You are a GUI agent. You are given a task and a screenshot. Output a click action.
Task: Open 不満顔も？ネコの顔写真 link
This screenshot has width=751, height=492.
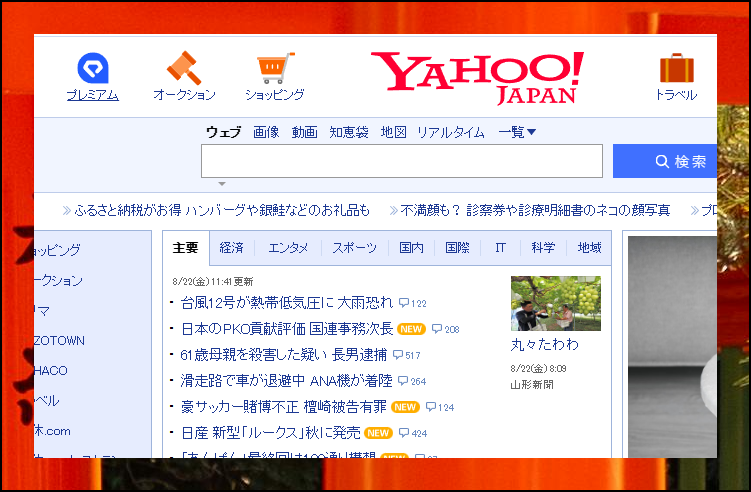click(x=535, y=210)
